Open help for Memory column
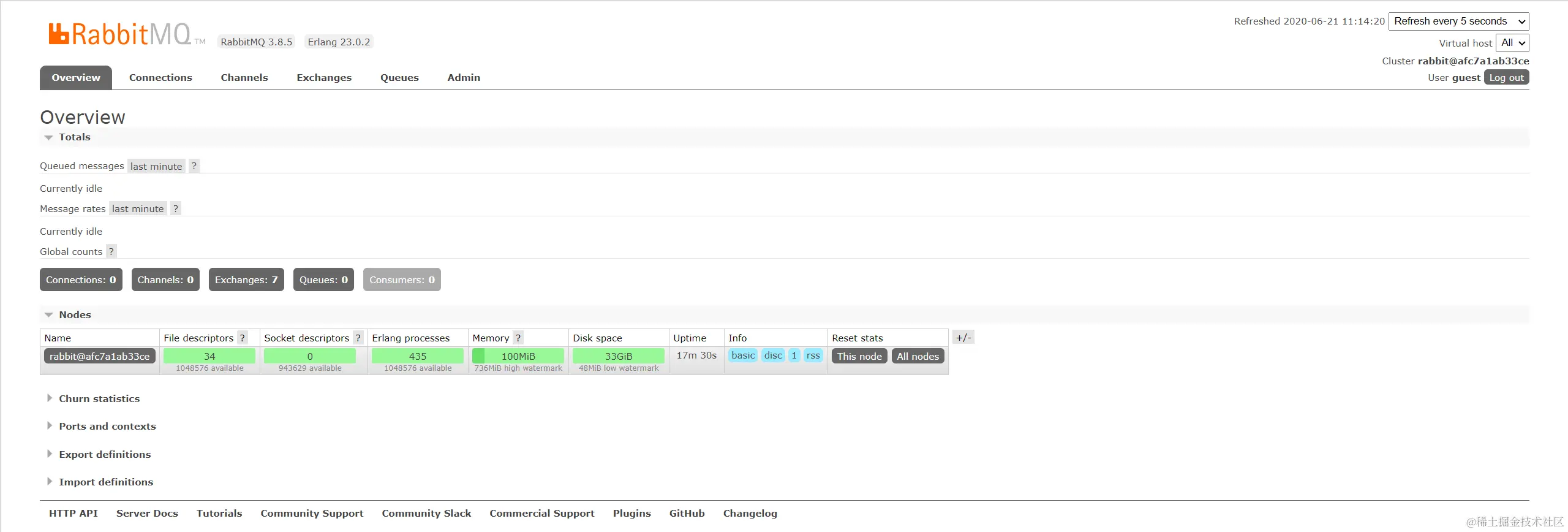1568x532 pixels. [518, 338]
